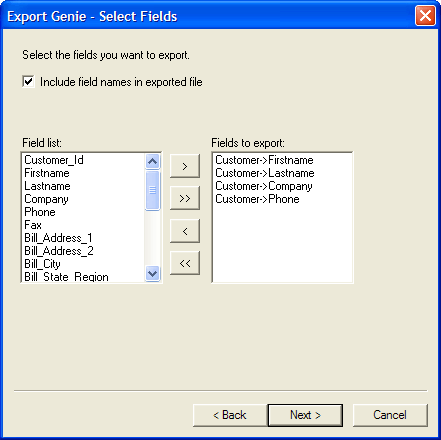The width and height of the screenshot is (441, 440).
Task: Select Bill_City in the field list
Action: click(42, 264)
